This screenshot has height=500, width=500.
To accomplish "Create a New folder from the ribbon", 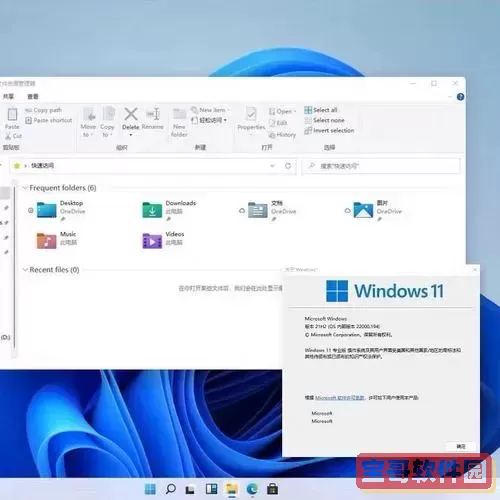I will (x=179, y=122).
